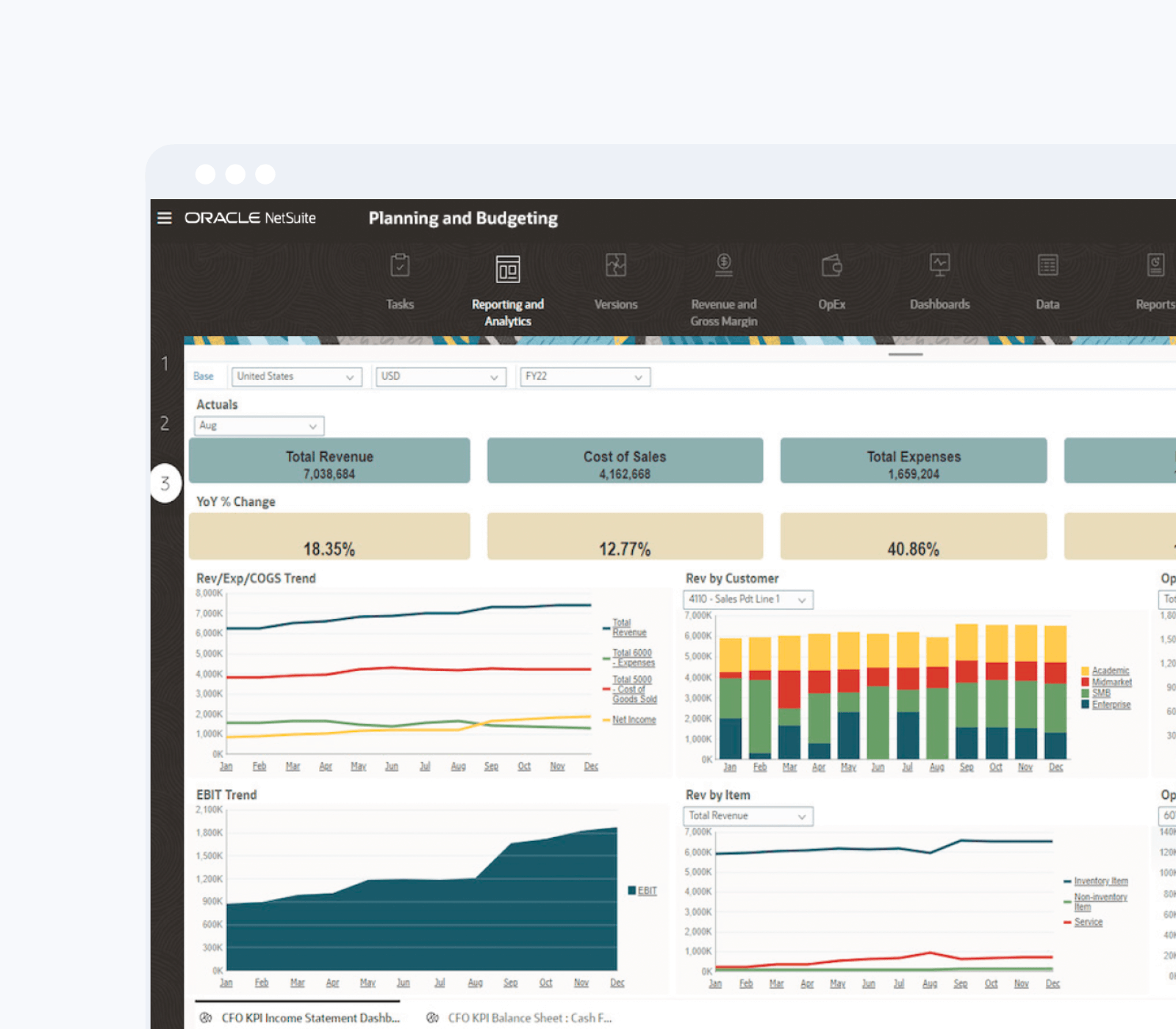
Task: Click the Rev by Item chart title
Action: (x=718, y=795)
